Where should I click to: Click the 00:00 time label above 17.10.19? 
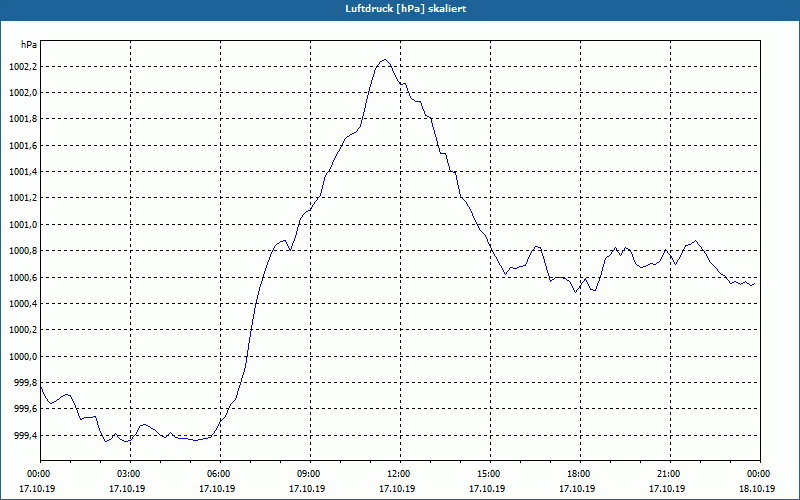(x=37, y=474)
